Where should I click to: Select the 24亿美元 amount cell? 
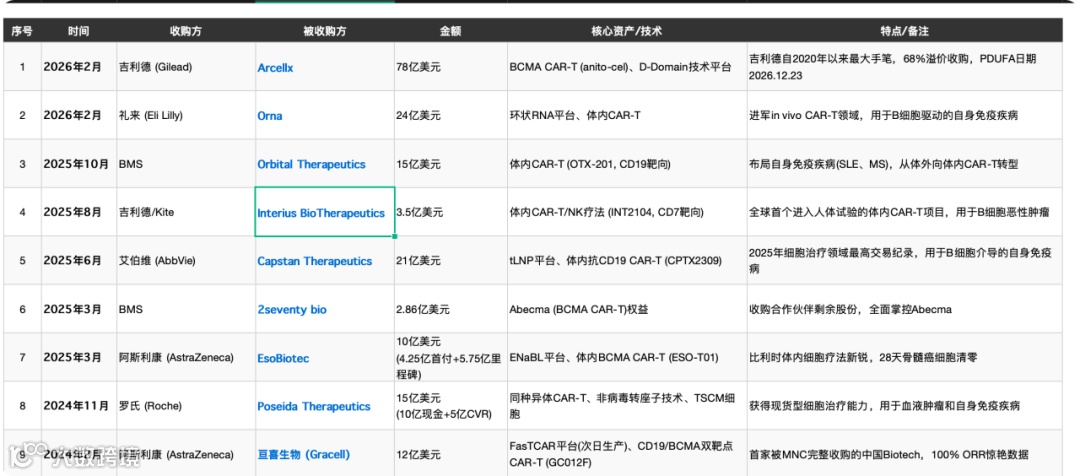[450, 115]
